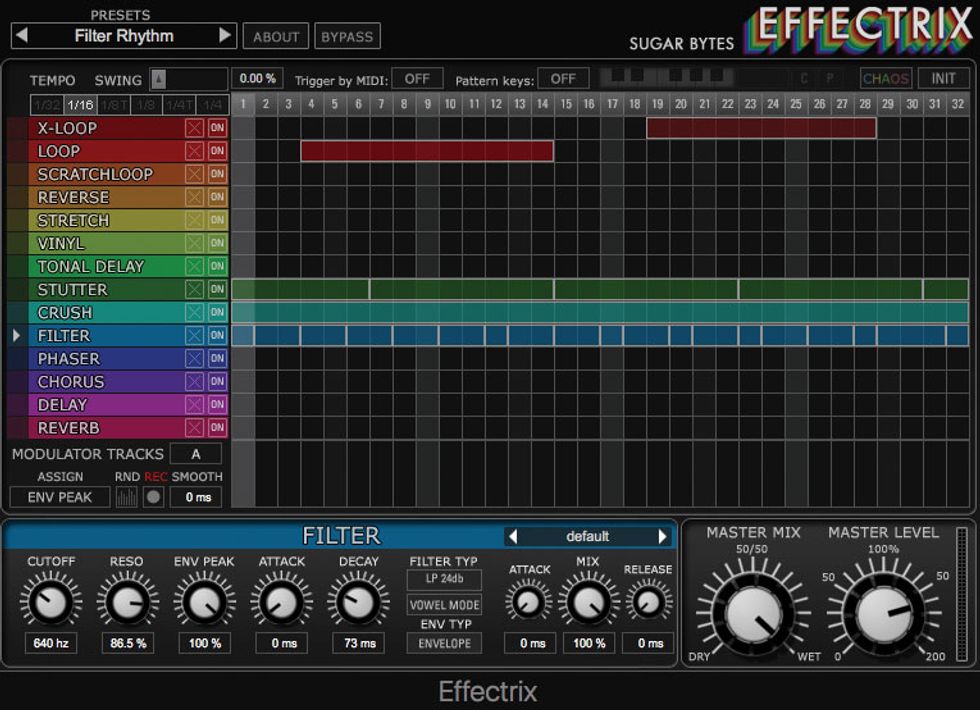Click the ABOUT button
The height and width of the screenshot is (710, 980).
click(x=276, y=37)
